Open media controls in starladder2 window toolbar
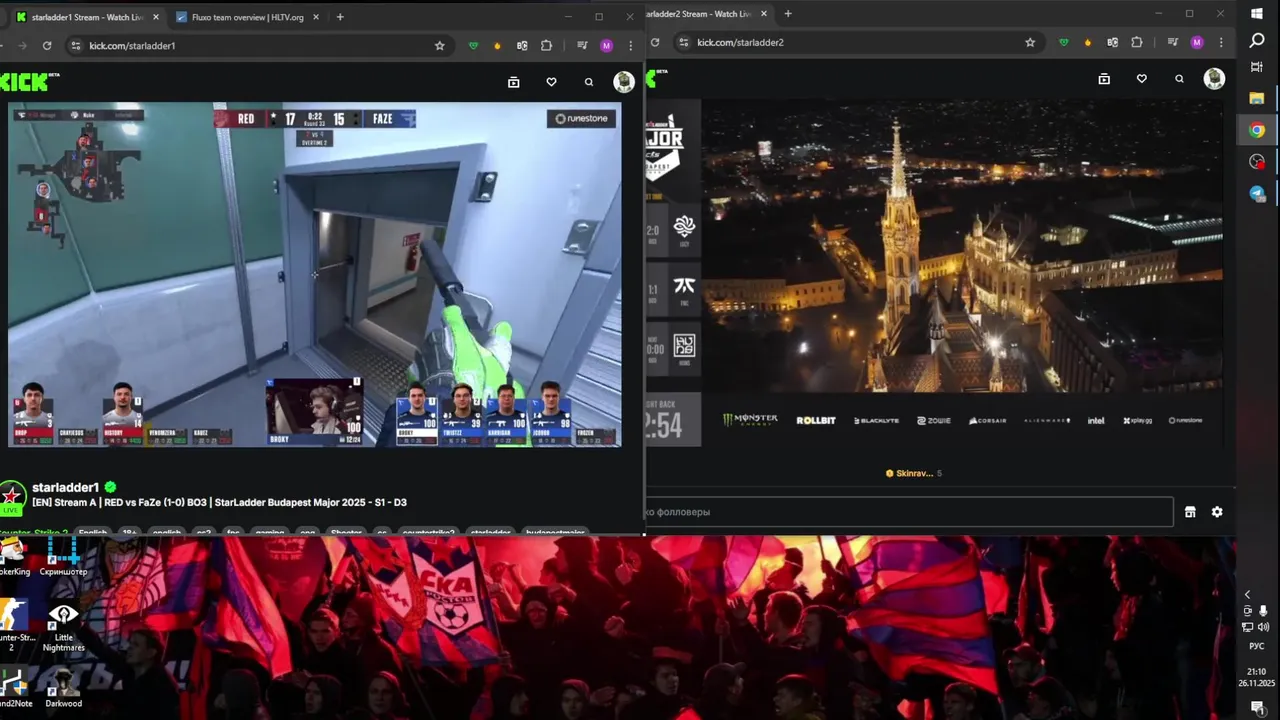Viewport: 1280px width, 720px height. tap(1173, 42)
